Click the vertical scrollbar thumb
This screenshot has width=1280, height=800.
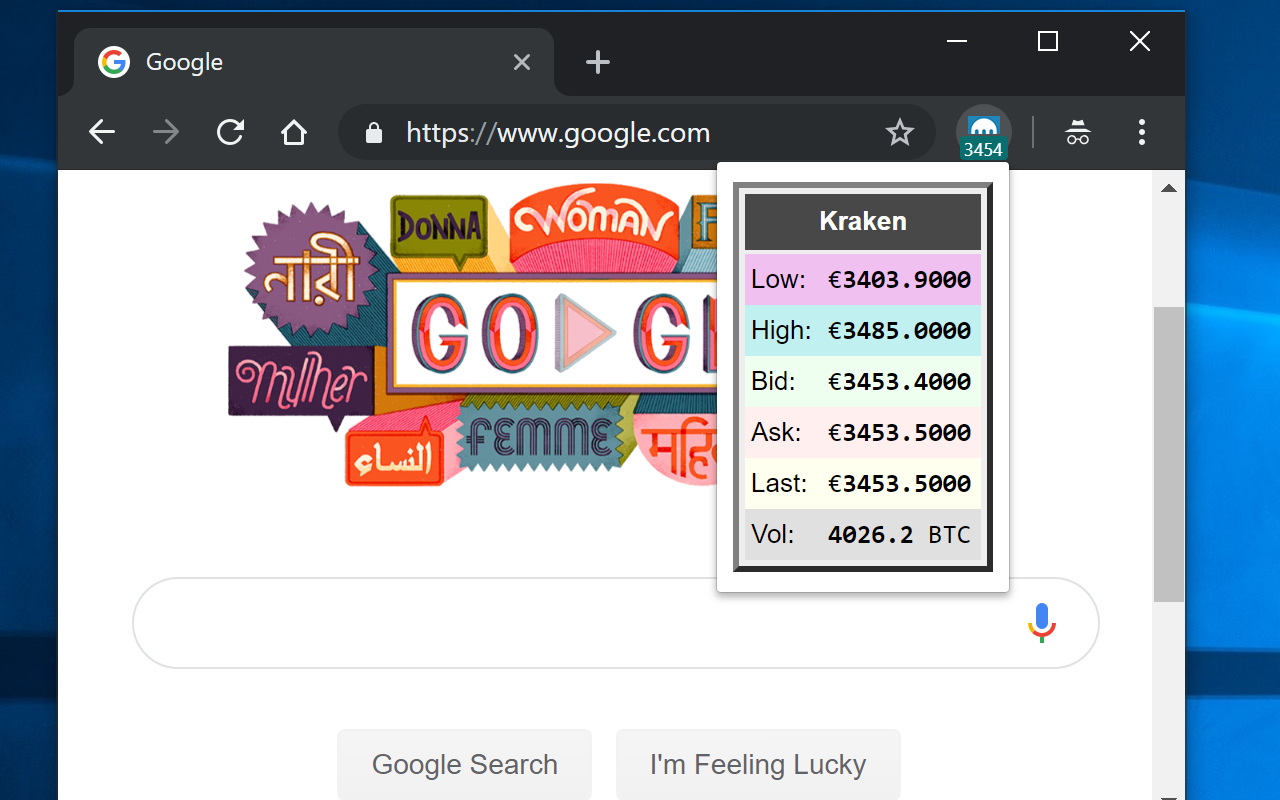[1168, 454]
